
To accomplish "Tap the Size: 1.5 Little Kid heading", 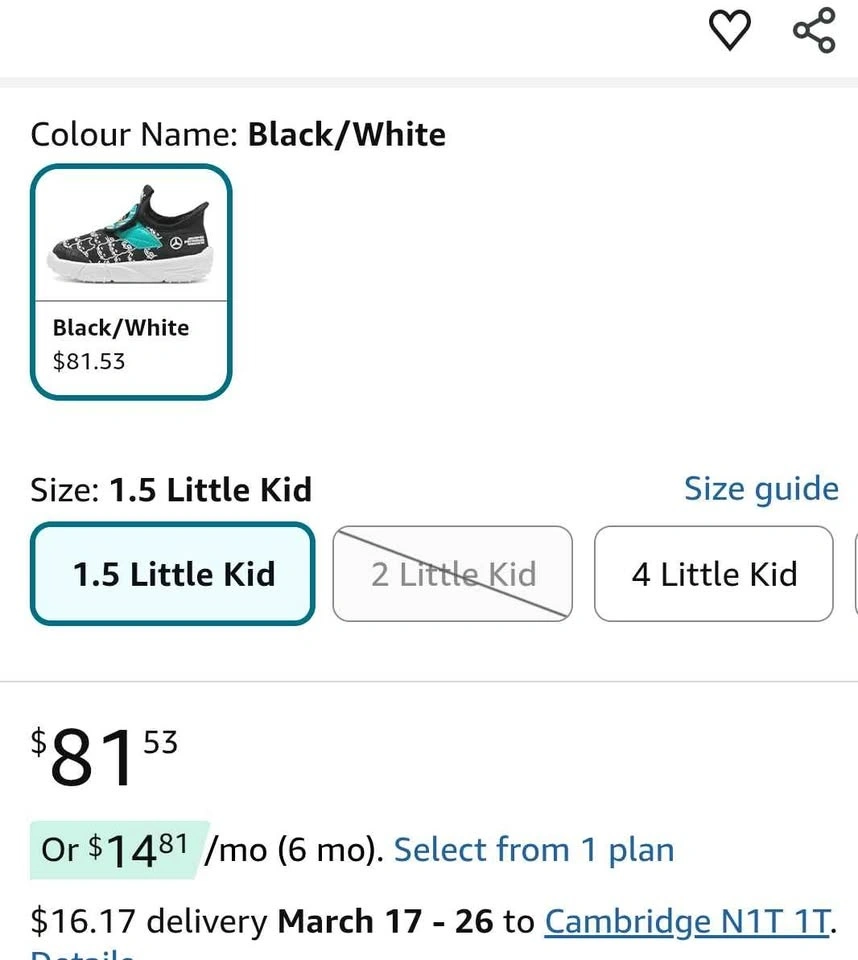I will point(171,490).
